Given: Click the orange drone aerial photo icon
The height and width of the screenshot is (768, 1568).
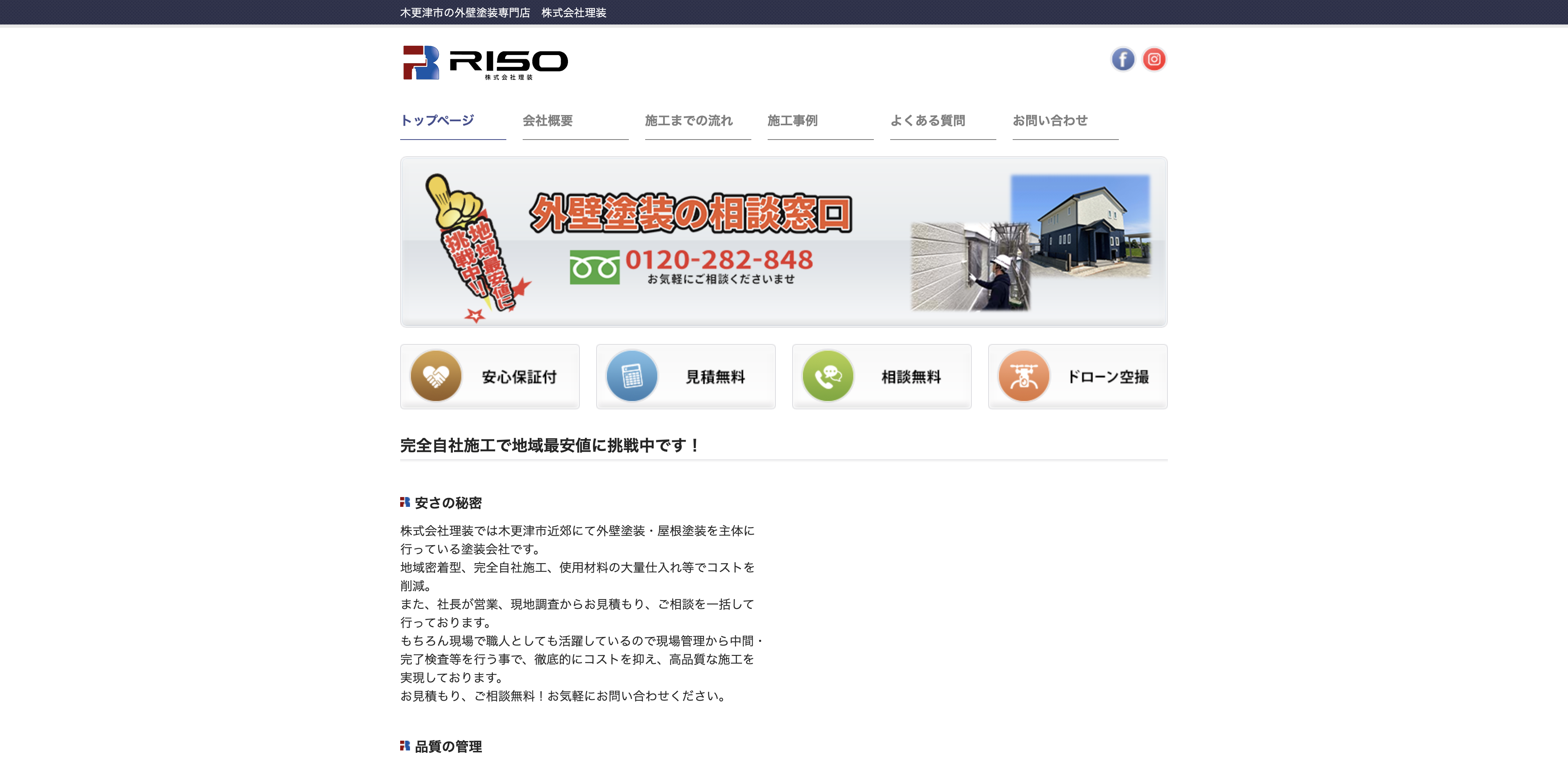Looking at the screenshot, I should click(1024, 376).
